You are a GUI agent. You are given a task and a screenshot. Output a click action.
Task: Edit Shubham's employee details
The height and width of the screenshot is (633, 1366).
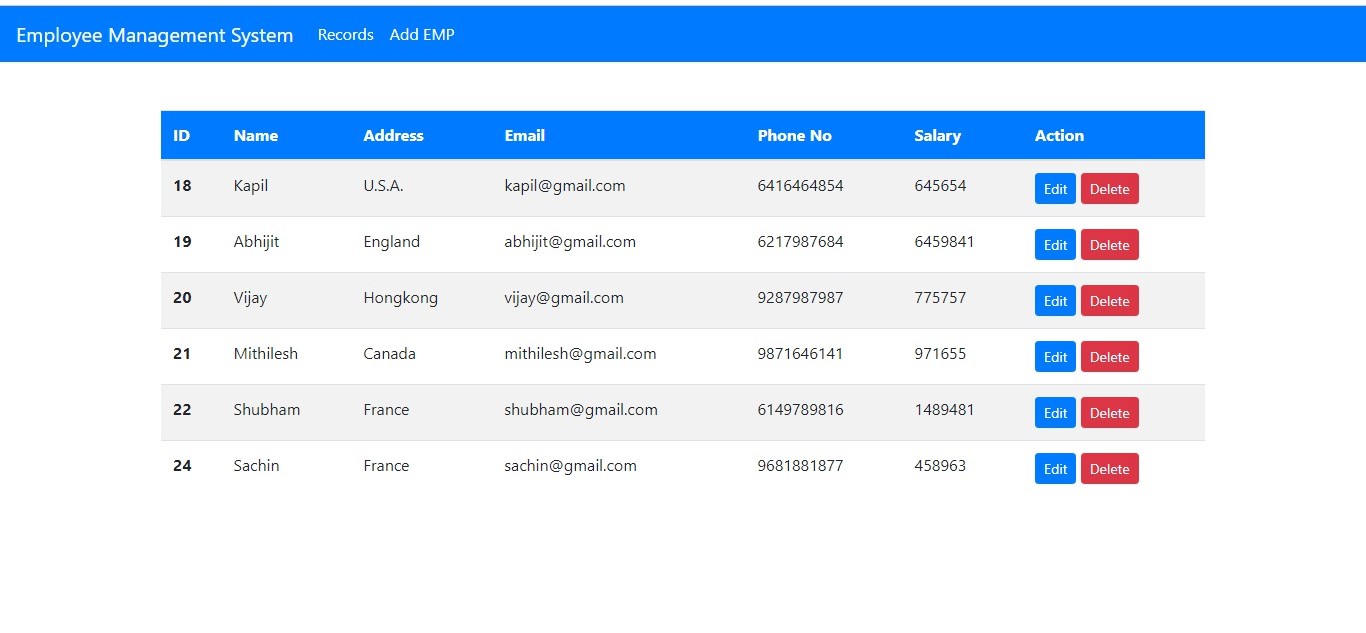coord(1055,413)
